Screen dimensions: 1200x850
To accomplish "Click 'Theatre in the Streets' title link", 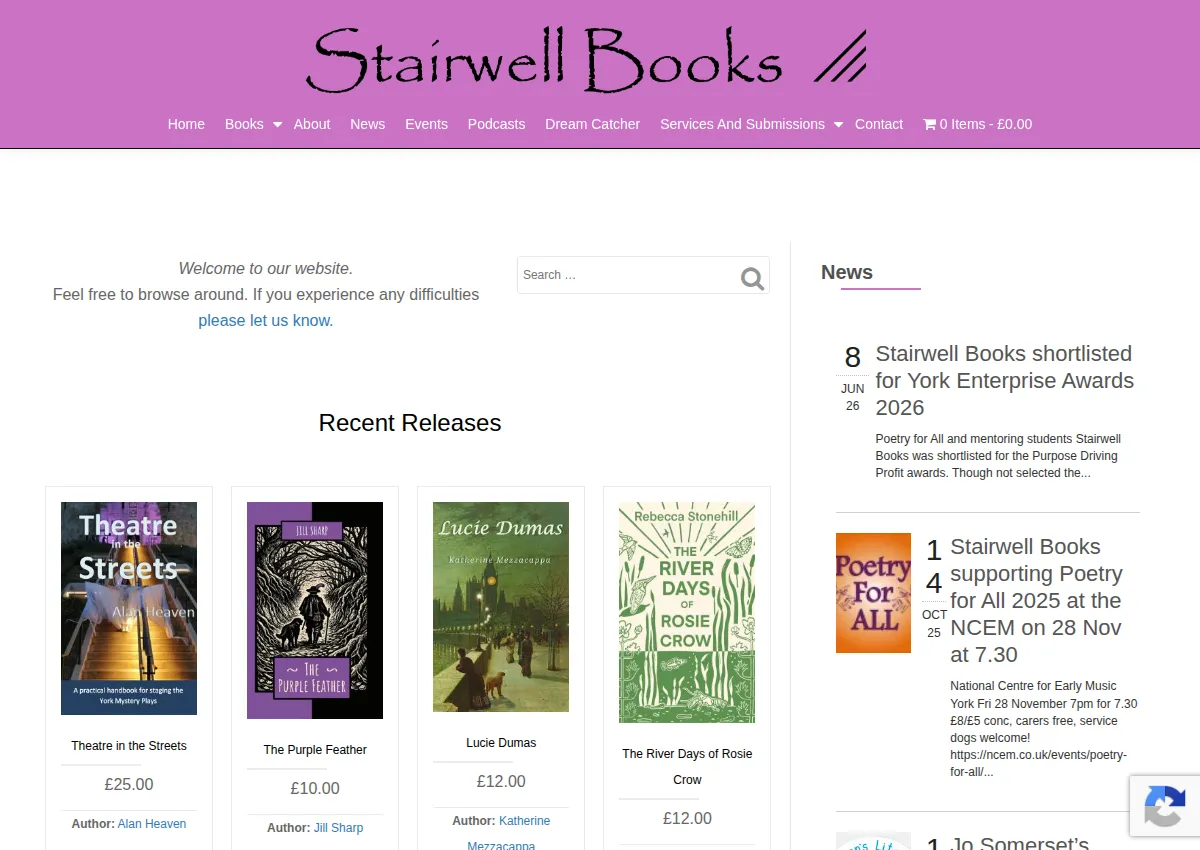I will pos(129,746).
